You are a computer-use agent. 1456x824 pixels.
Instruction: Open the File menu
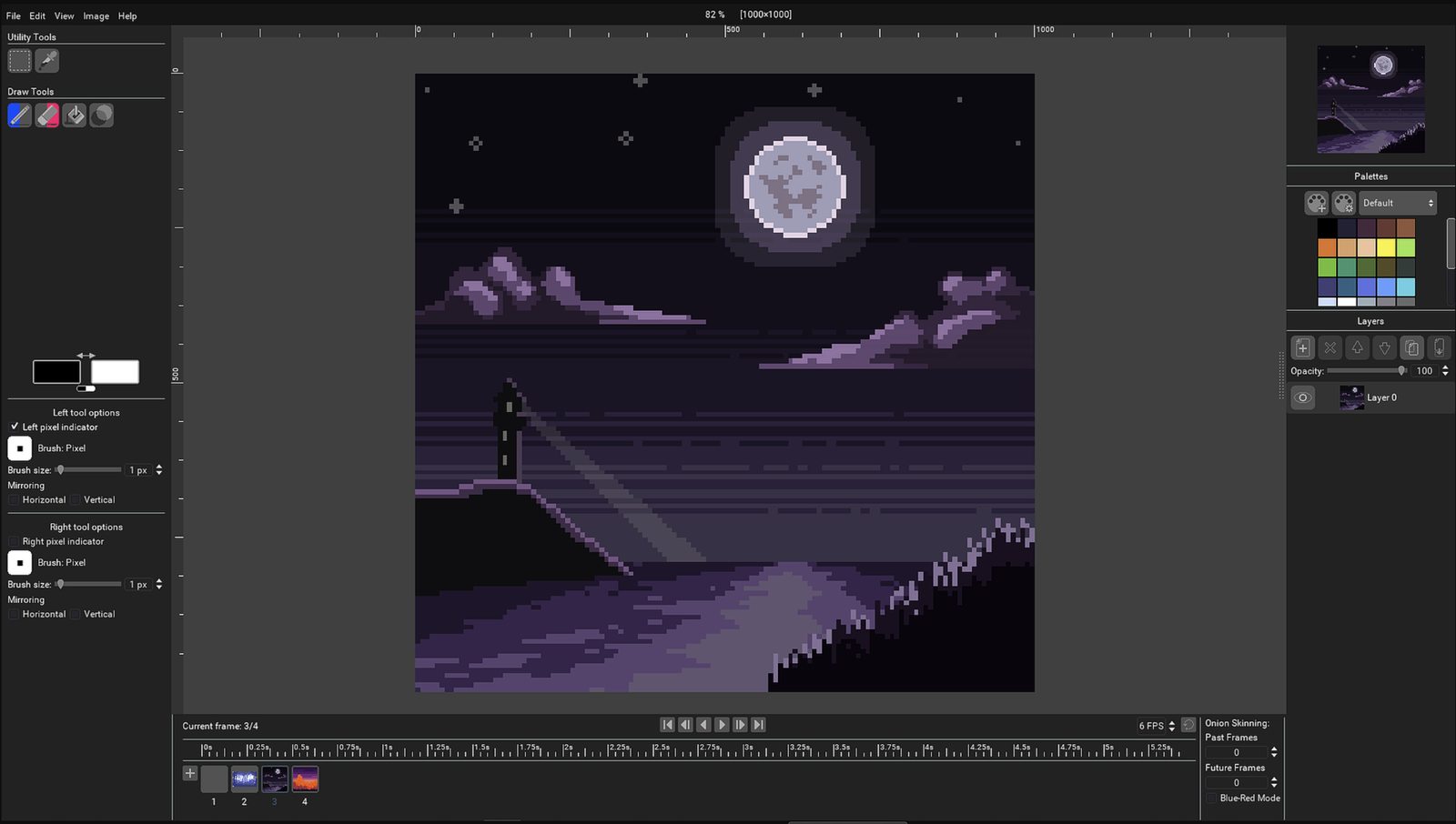(14, 15)
